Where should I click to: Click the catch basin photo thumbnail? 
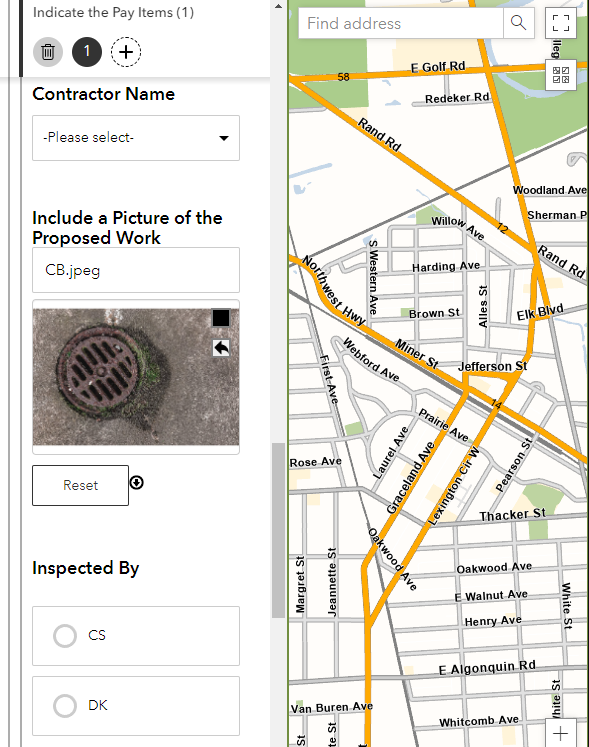tap(136, 377)
